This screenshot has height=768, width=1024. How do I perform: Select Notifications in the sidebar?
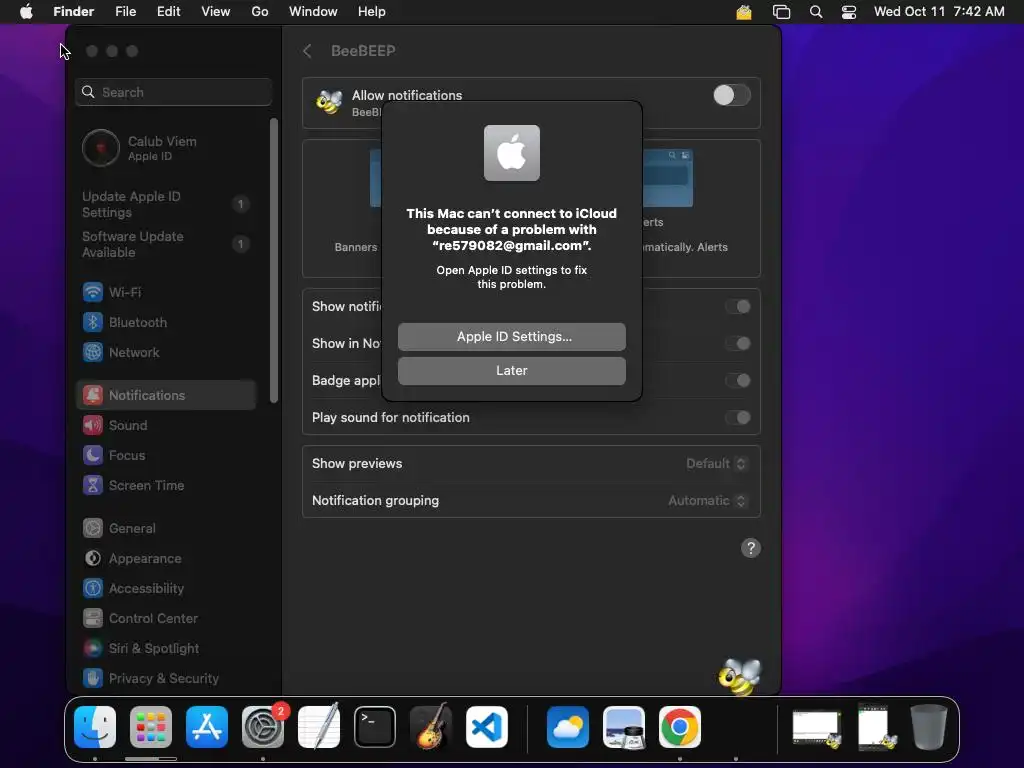click(166, 395)
